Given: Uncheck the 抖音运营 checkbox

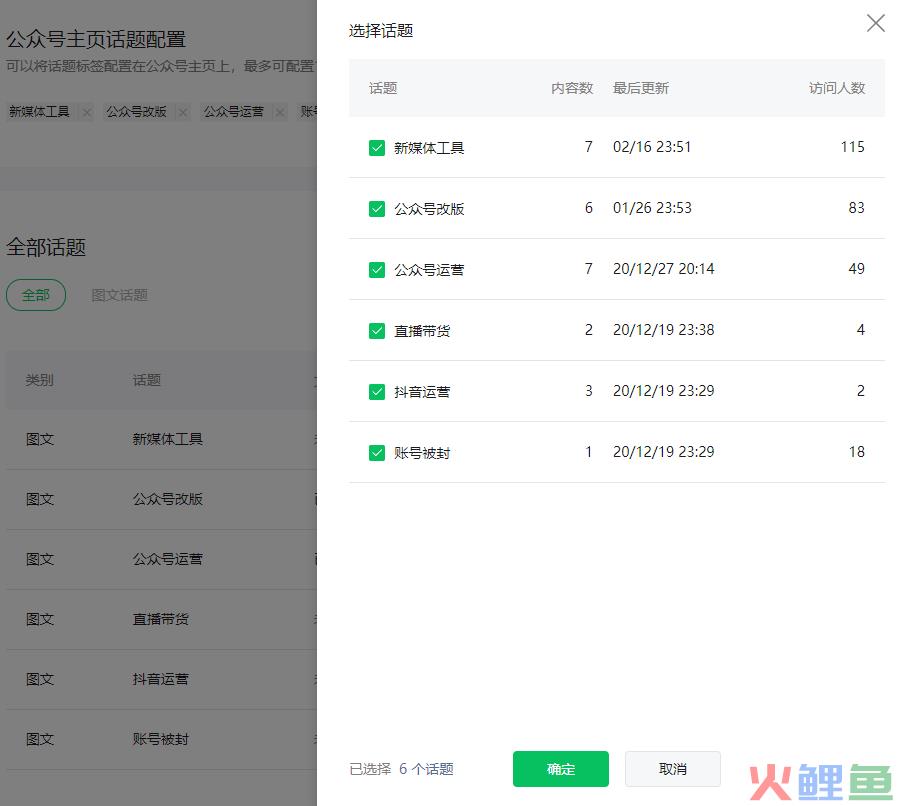Looking at the screenshot, I should click(377, 392).
